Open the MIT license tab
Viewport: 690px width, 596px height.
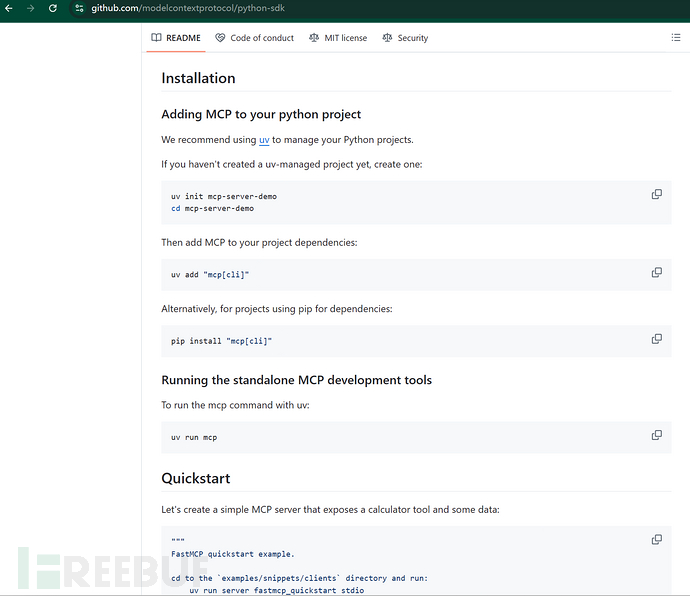[338, 38]
